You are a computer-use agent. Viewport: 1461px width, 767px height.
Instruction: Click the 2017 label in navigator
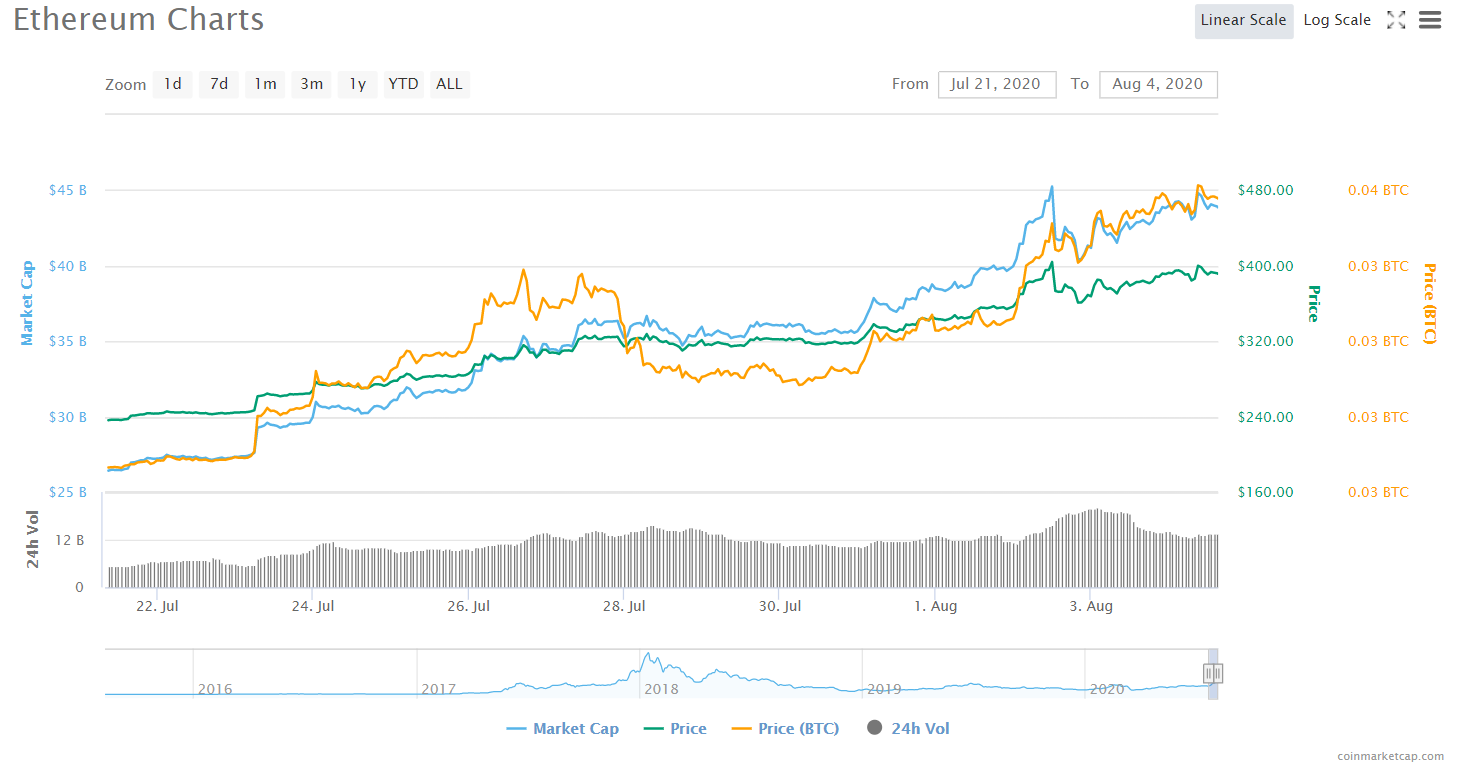coord(438,689)
